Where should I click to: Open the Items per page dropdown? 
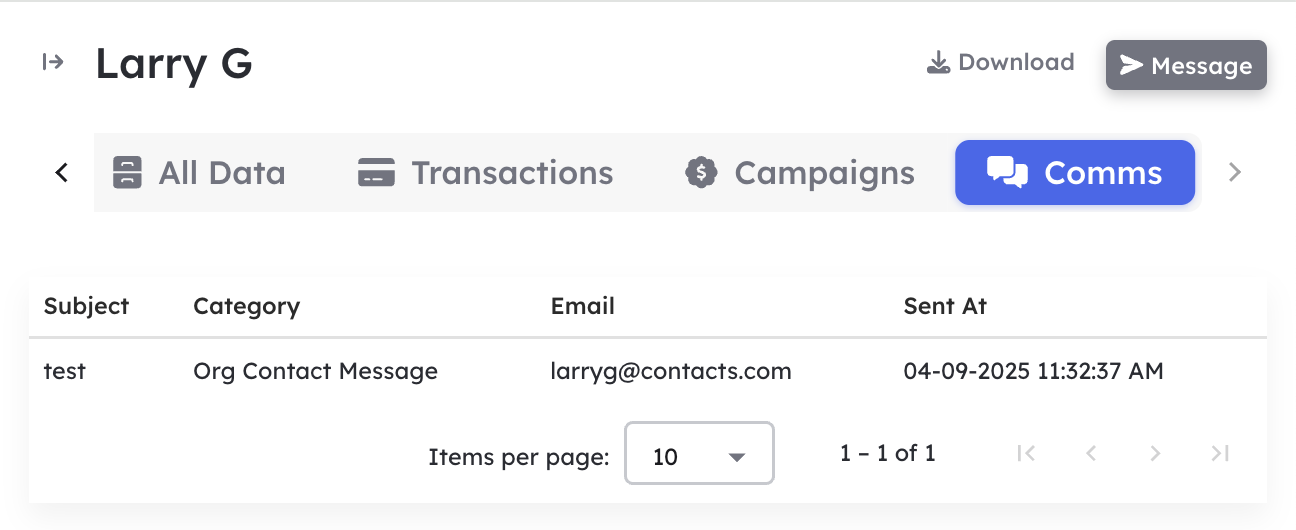[699, 454]
